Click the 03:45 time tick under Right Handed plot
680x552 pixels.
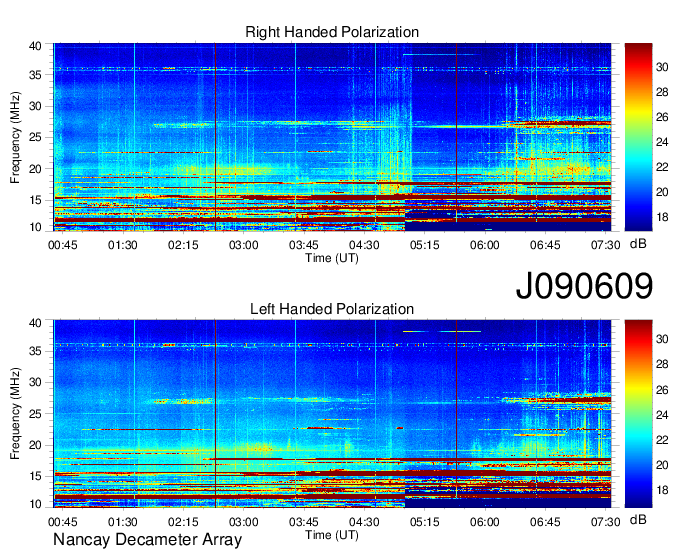tap(304, 245)
